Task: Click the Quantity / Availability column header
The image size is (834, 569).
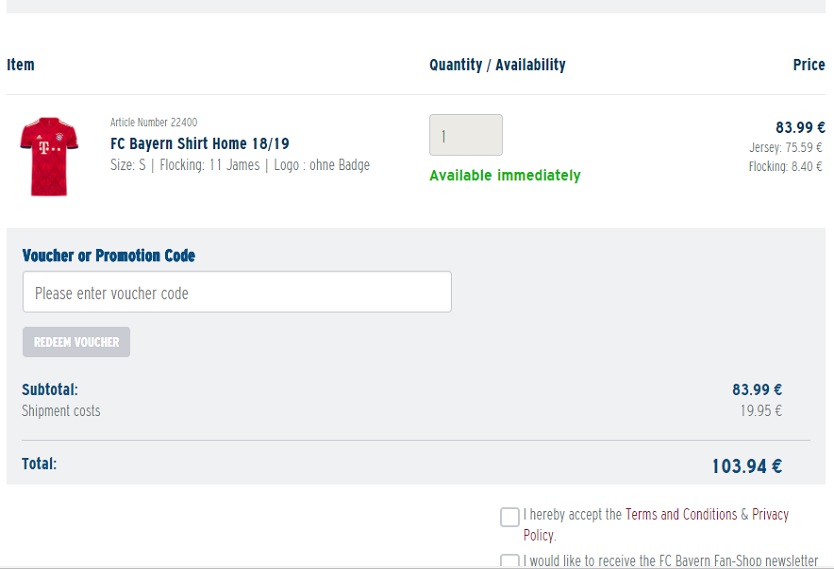Action: 497,65
